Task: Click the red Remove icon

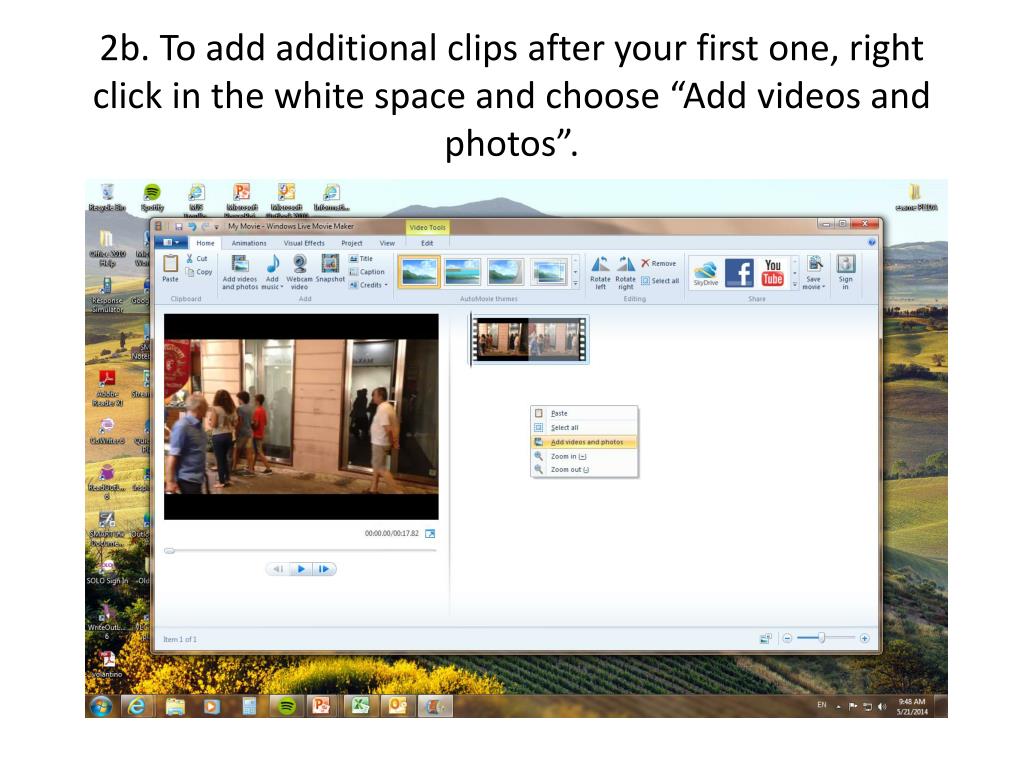Action: 645,263
